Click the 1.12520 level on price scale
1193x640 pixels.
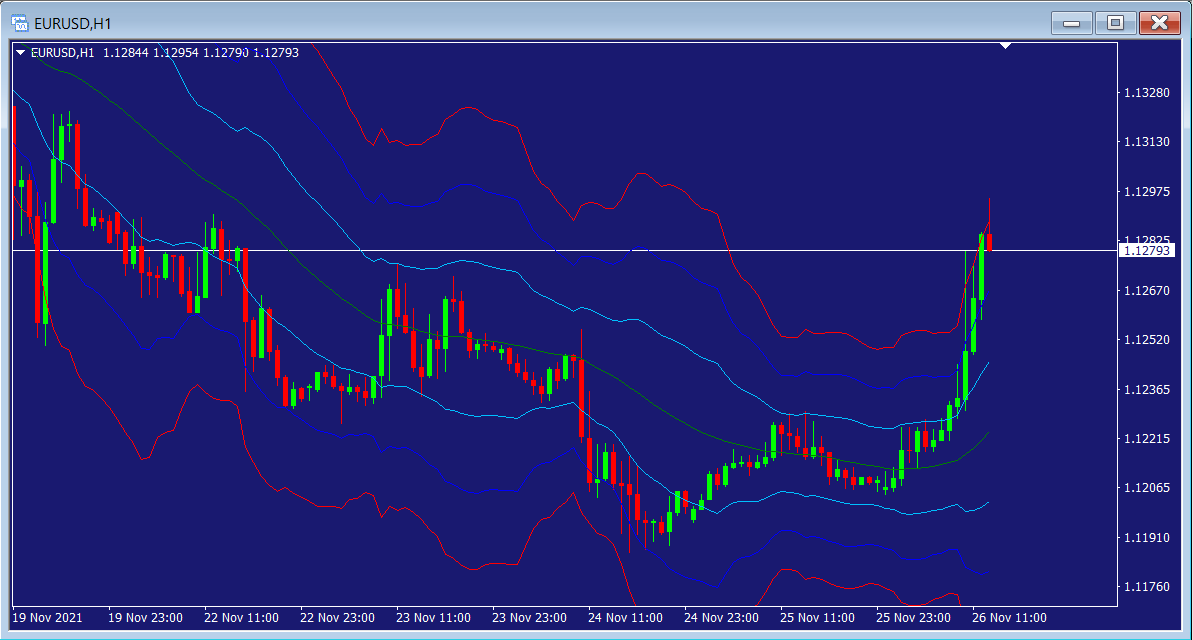tap(1146, 340)
